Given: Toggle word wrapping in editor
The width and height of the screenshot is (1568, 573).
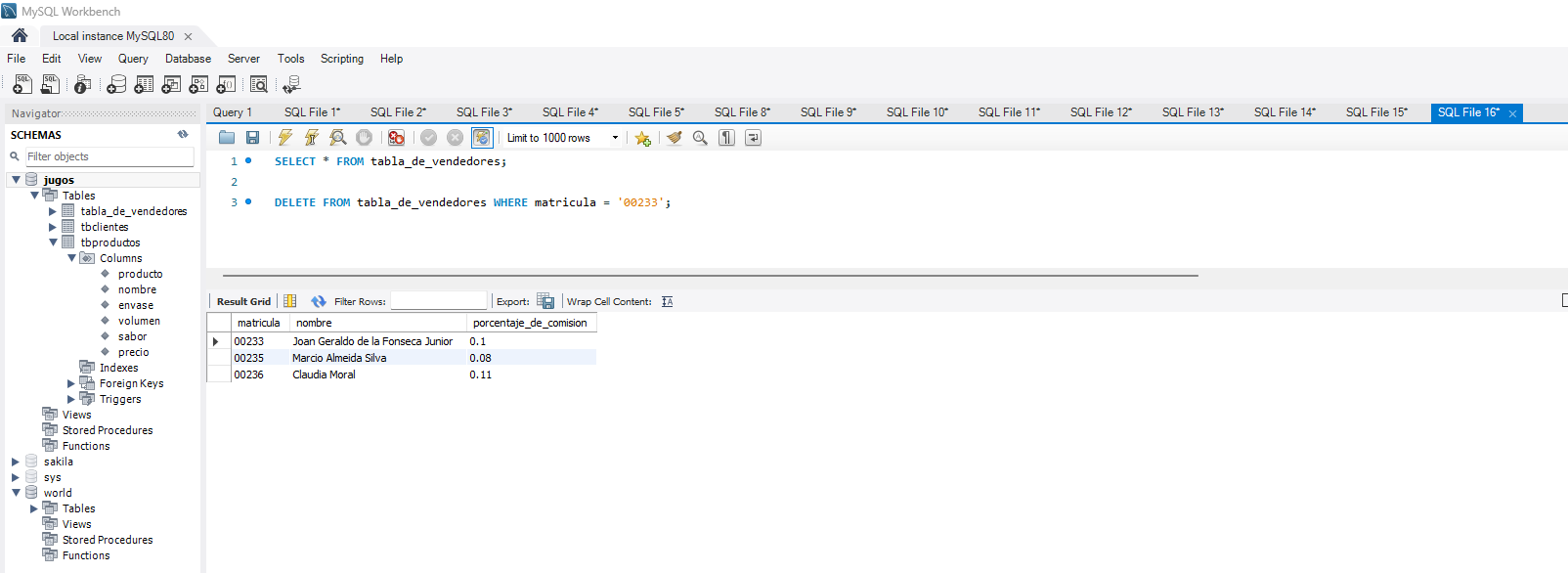Looking at the screenshot, I should (753, 138).
